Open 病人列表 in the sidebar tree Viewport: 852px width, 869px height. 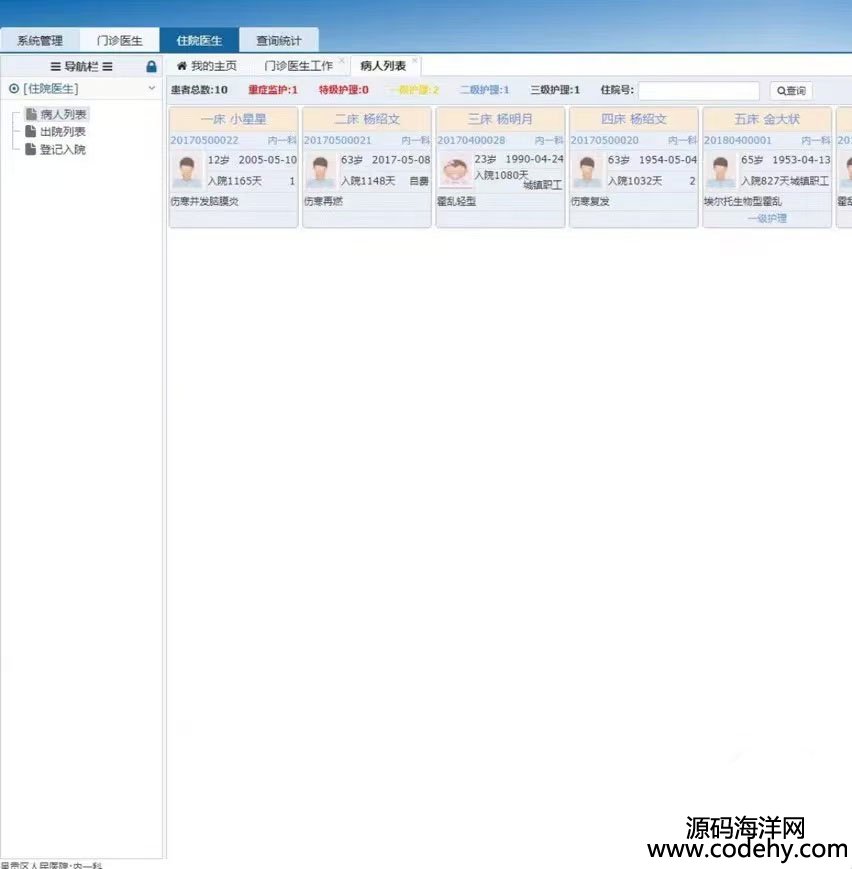tap(63, 114)
